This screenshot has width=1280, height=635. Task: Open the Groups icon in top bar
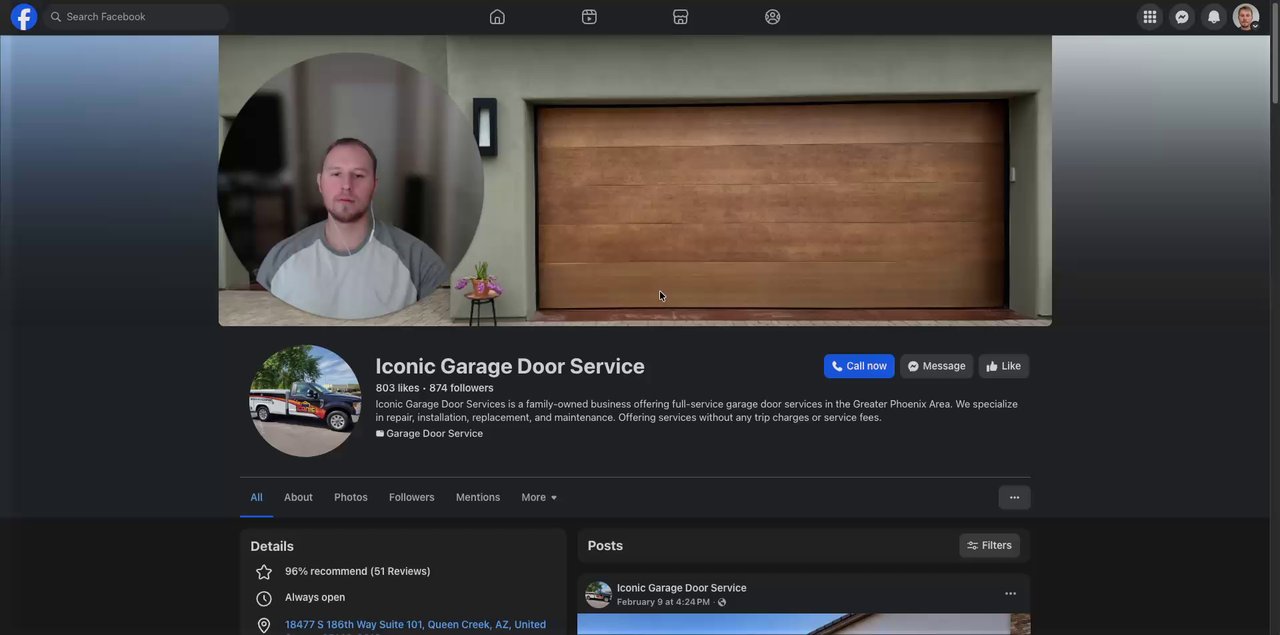coord(772,17)
